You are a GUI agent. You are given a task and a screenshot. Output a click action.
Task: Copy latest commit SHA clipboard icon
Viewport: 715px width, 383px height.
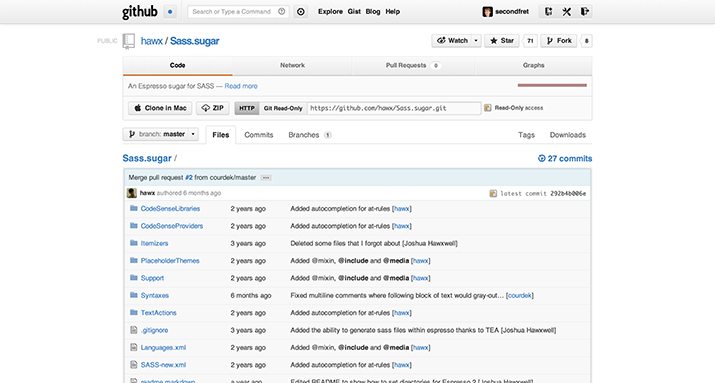pos(493,193)
